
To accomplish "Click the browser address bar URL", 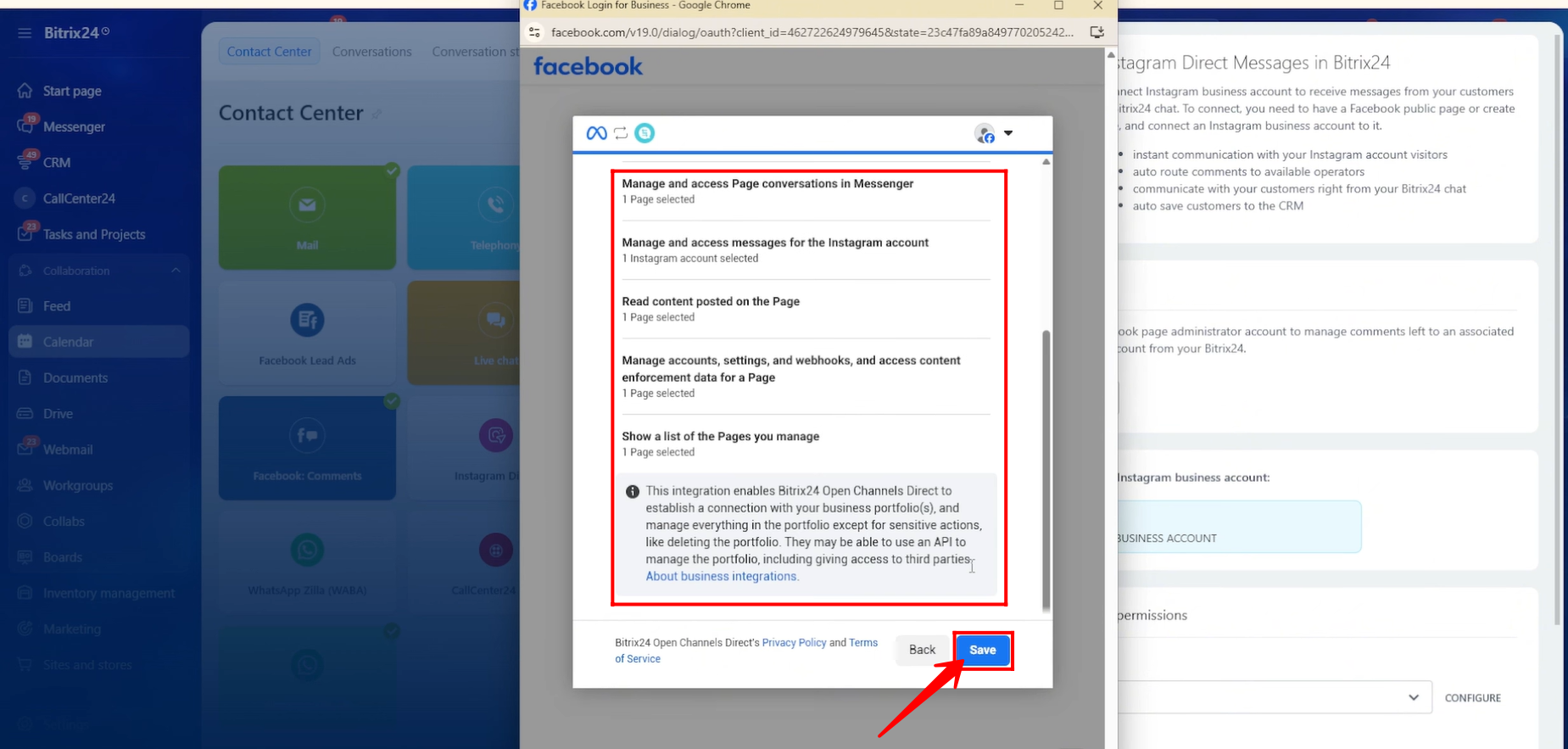I will [x=812, y=32].
